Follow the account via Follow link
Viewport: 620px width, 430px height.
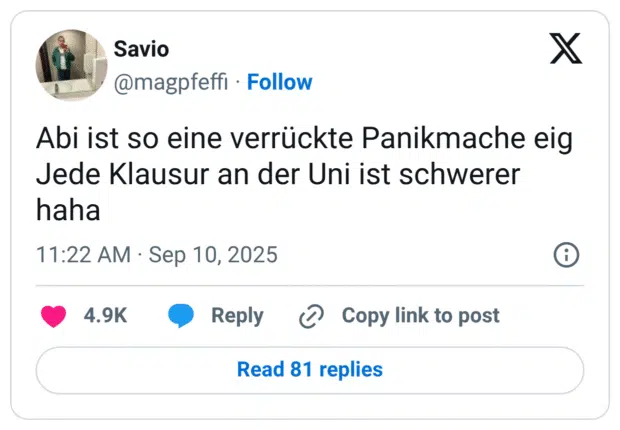(x=279, y=82)
